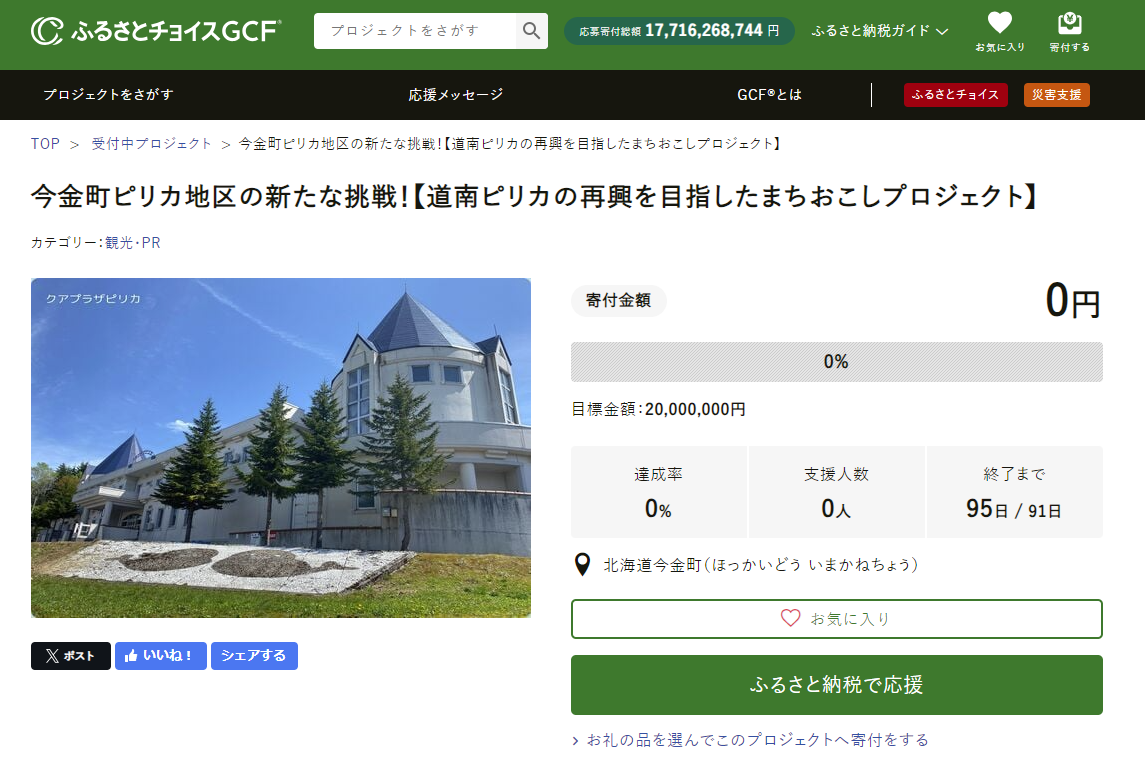Open favorites via the heart icon in header
This screenshot has width=1145, height=761.
[x=999, y=31]
